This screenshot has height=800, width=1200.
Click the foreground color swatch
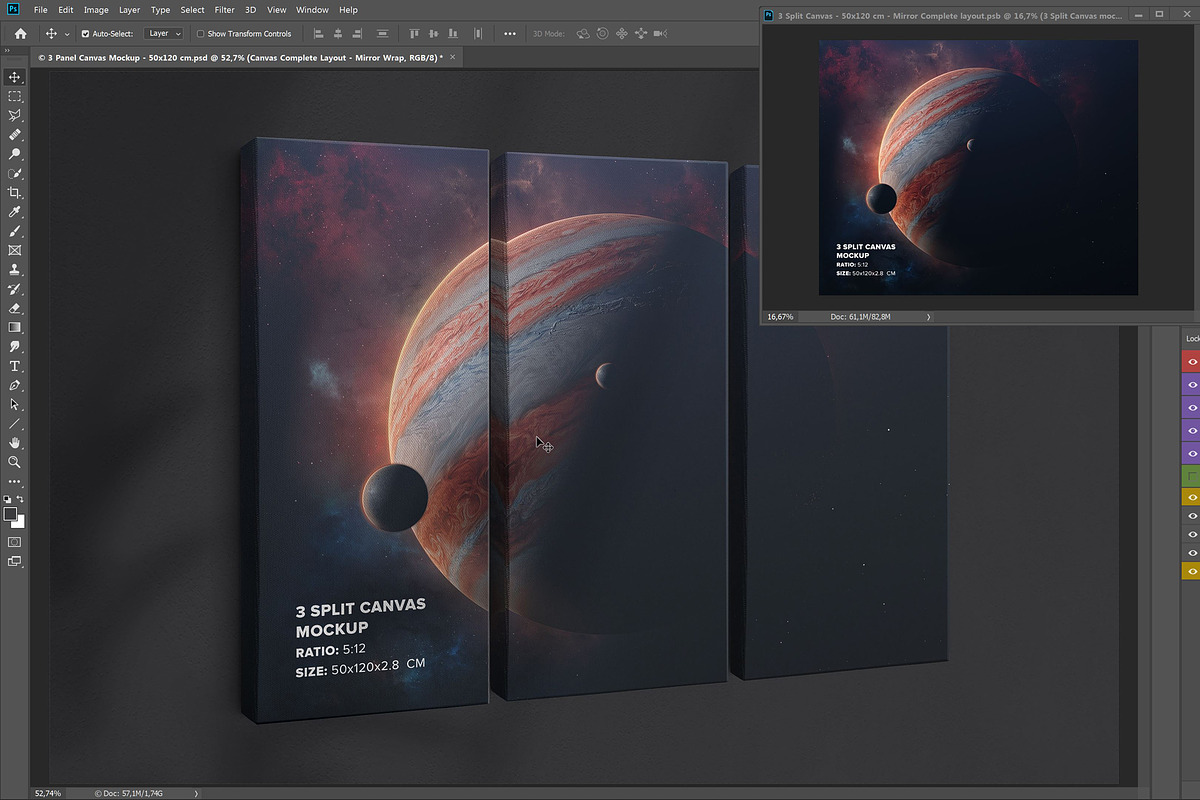click(10, 514)
